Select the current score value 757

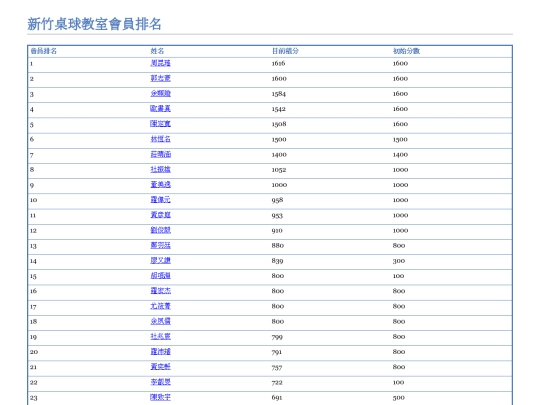pos(277,367)
